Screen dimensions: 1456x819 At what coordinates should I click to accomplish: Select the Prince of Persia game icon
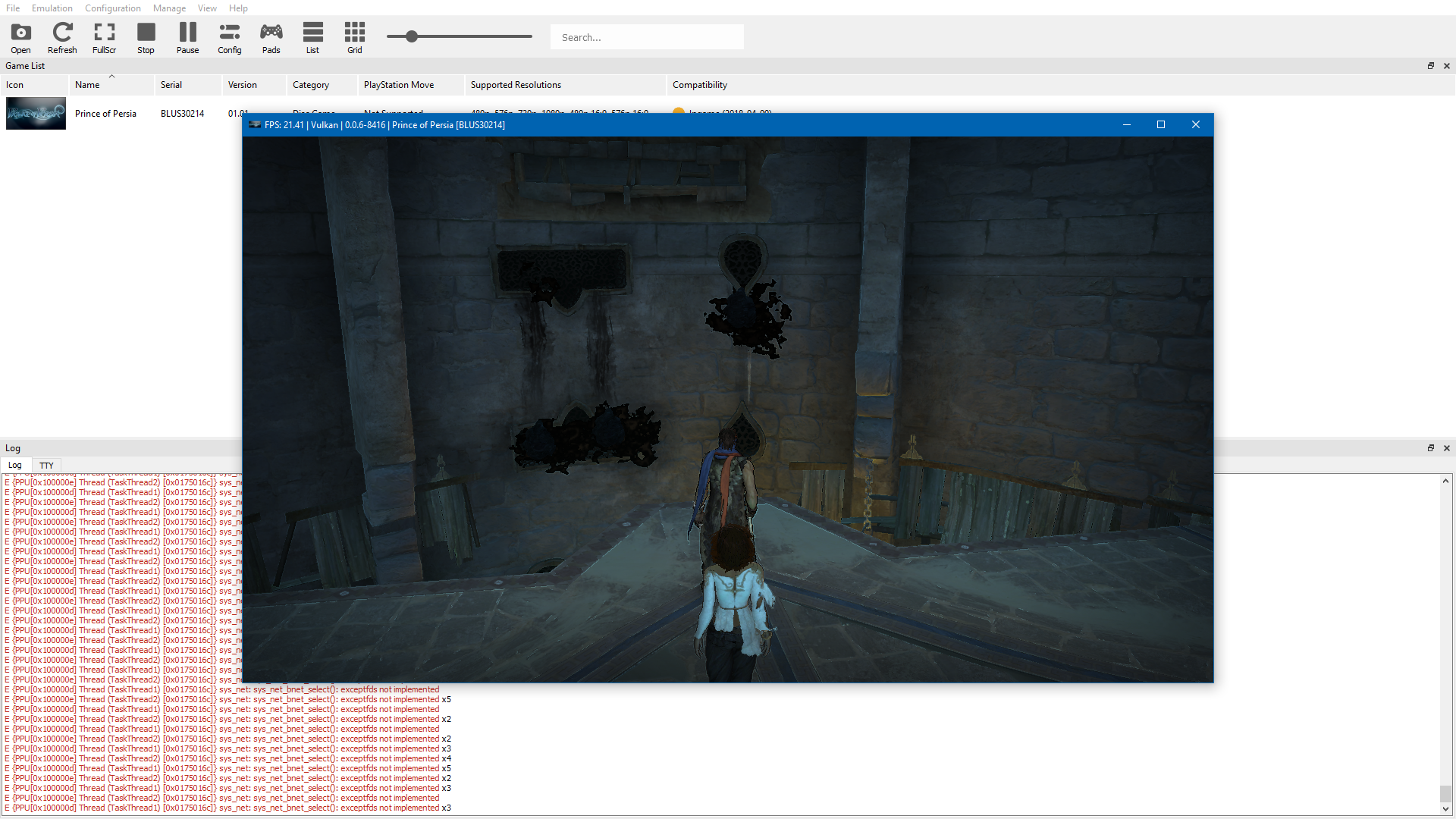tap(36, 114)
